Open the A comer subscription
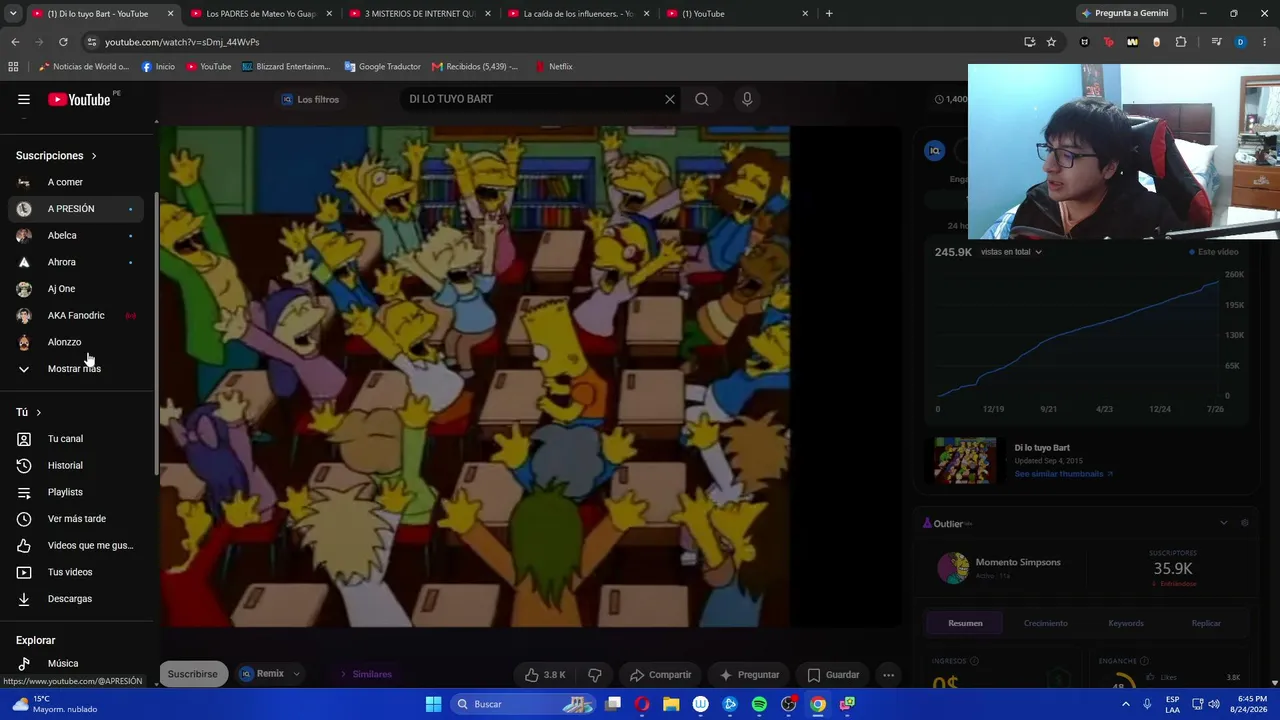Screen dimensions: 1280x720 (78, 182)
